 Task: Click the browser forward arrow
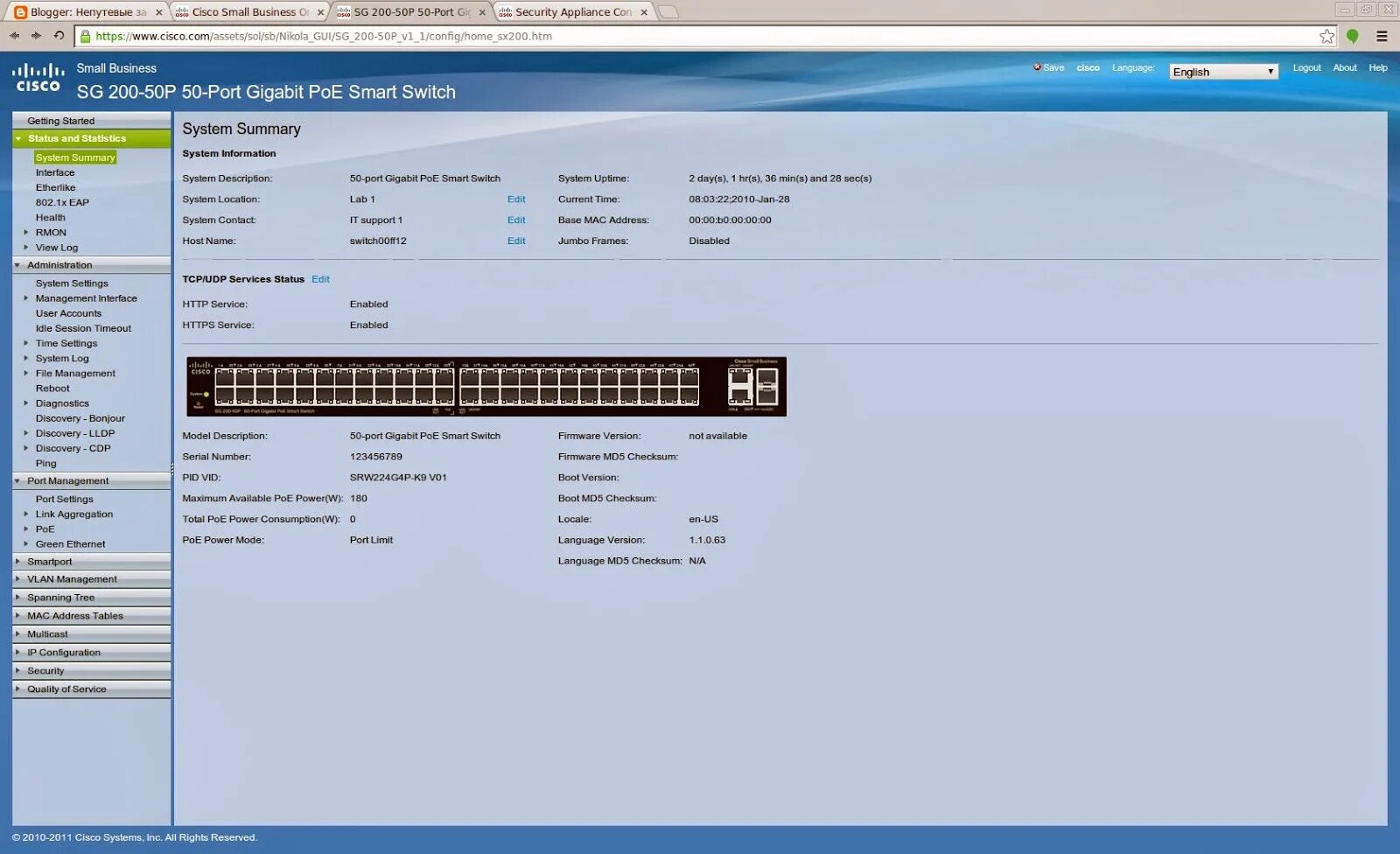click(36, 36)
